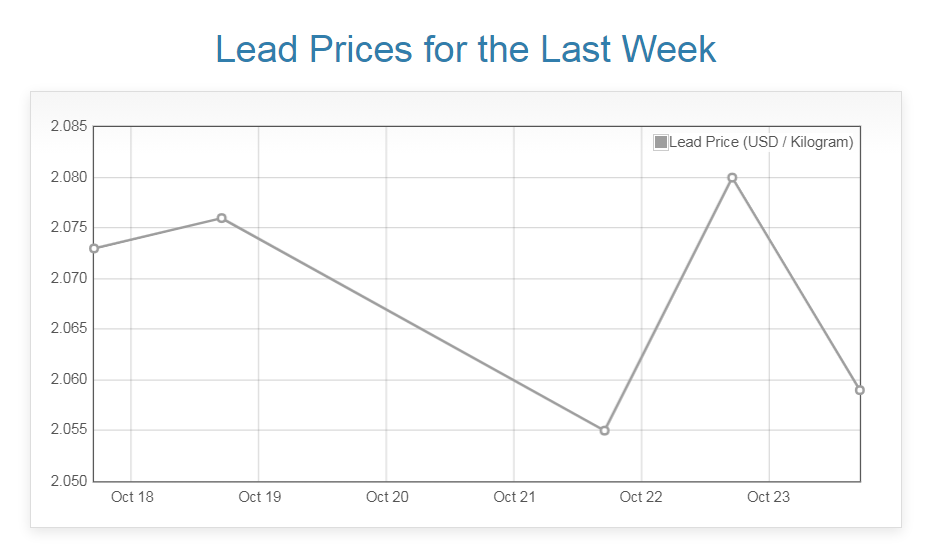
Task: Click the 2.085 y-axis label
Action: tap(68, 127)
